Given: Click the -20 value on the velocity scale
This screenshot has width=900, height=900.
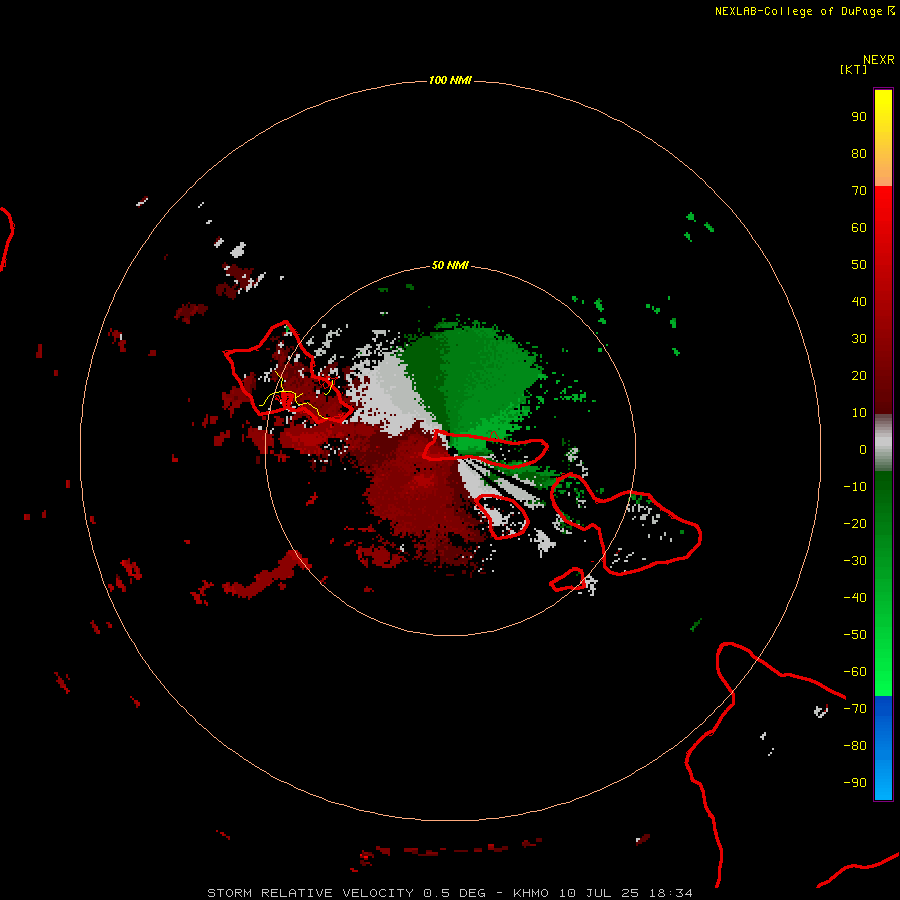Looking at the screenshot, I should tap(855, 524).
